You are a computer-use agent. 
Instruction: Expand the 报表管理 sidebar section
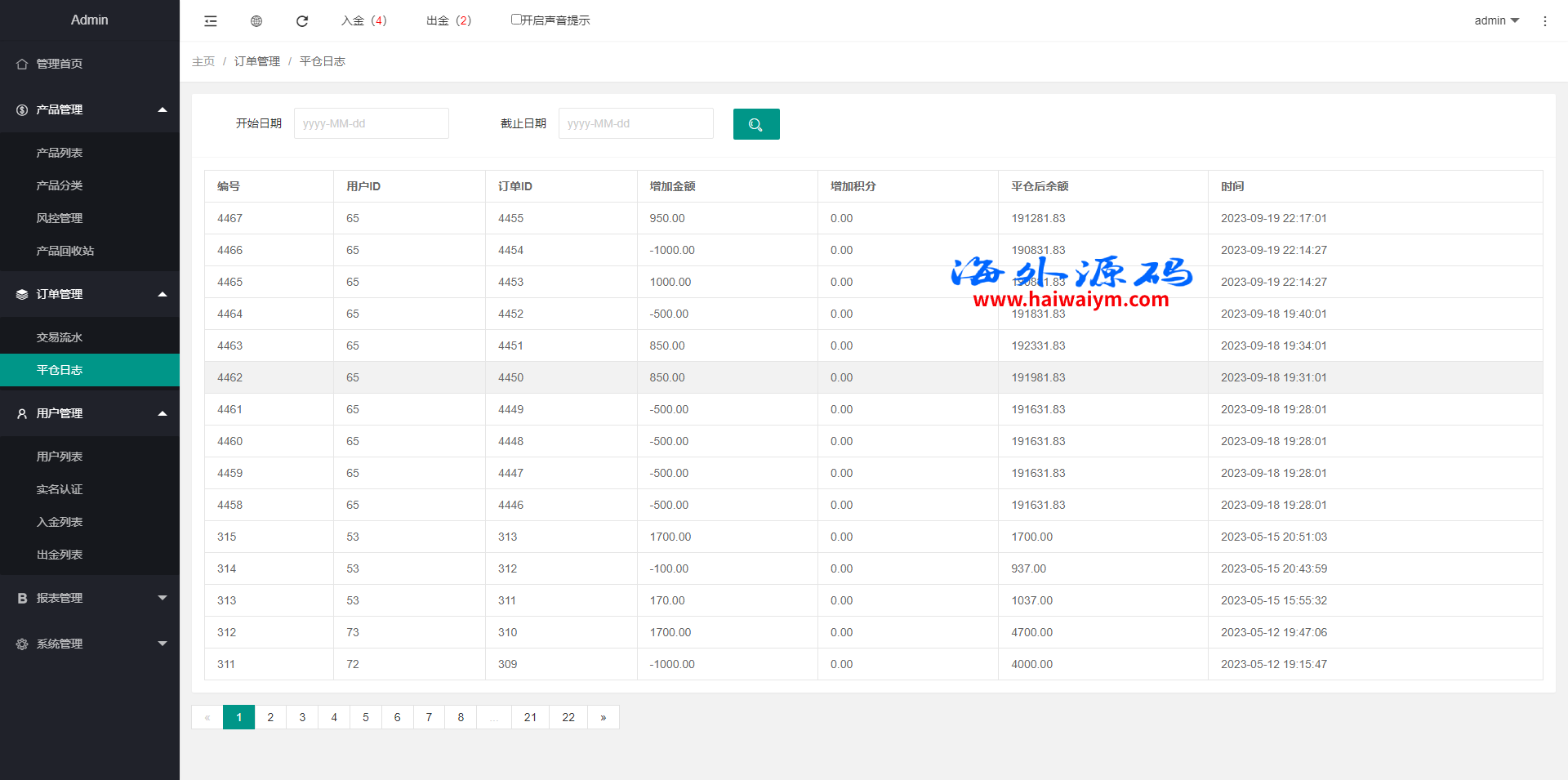pos(90,598)
